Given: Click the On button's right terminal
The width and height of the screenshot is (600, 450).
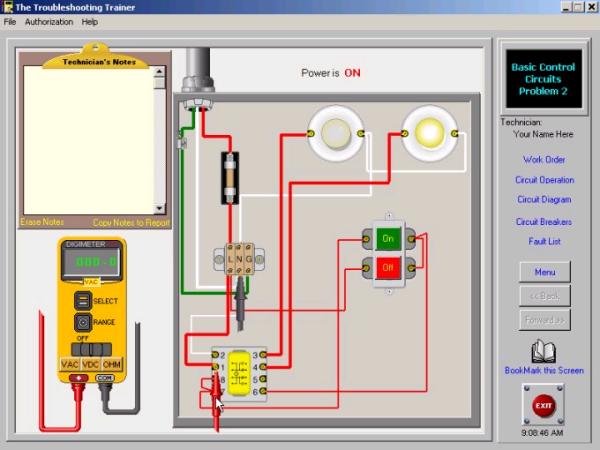Looking at the screenshot, I should click(x=411, y=239).
